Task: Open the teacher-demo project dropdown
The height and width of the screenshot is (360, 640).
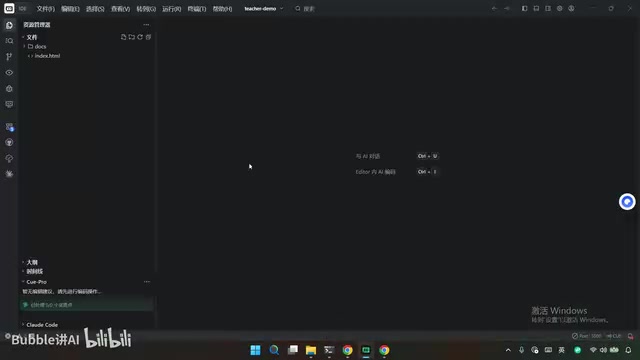Action: pyautogui.click(x=264, y=9)
